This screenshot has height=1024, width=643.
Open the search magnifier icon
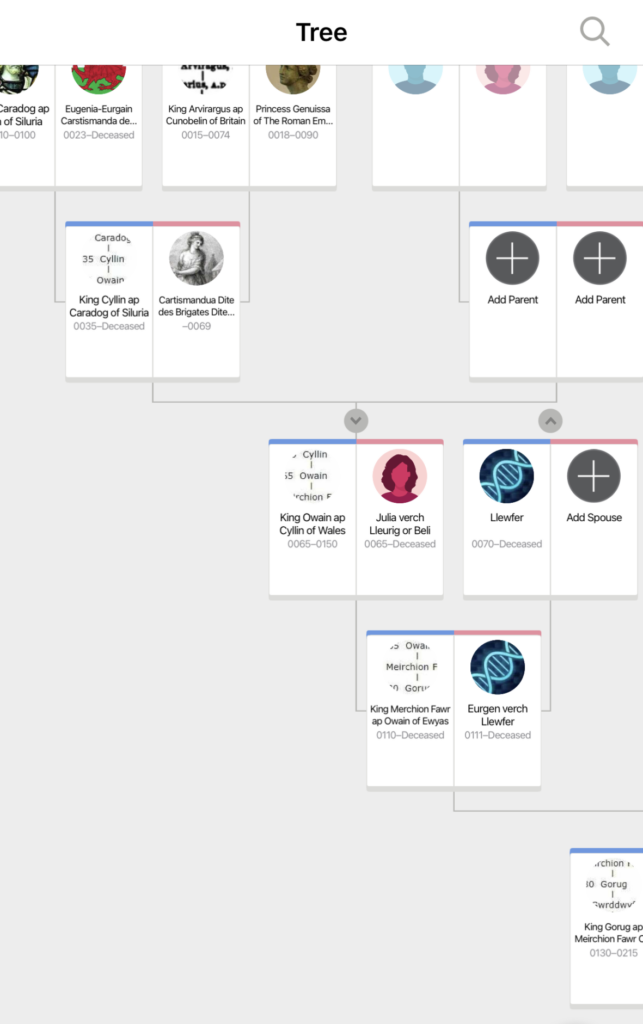pos(594,32)
